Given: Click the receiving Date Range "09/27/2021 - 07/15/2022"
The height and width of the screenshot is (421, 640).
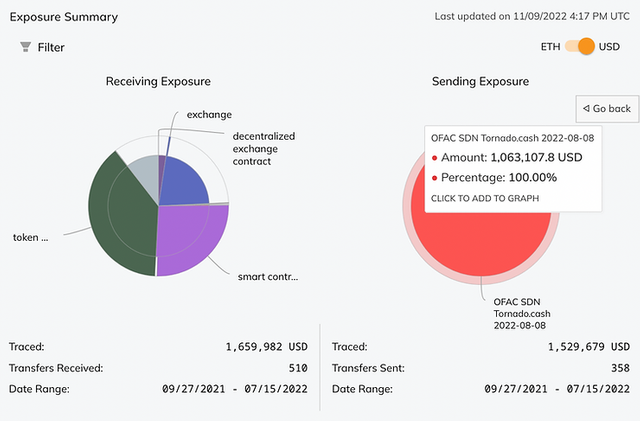Looking at the screenshot, I should (235, 389).
